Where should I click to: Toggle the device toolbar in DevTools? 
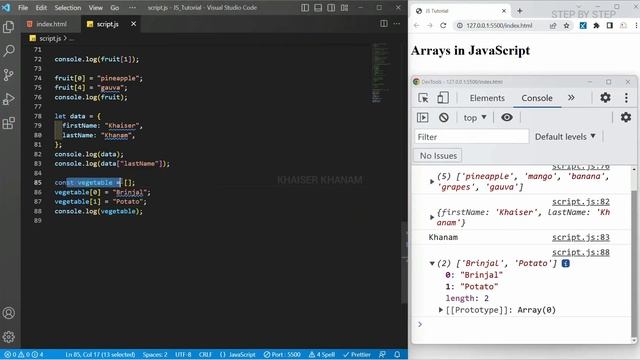442,98
